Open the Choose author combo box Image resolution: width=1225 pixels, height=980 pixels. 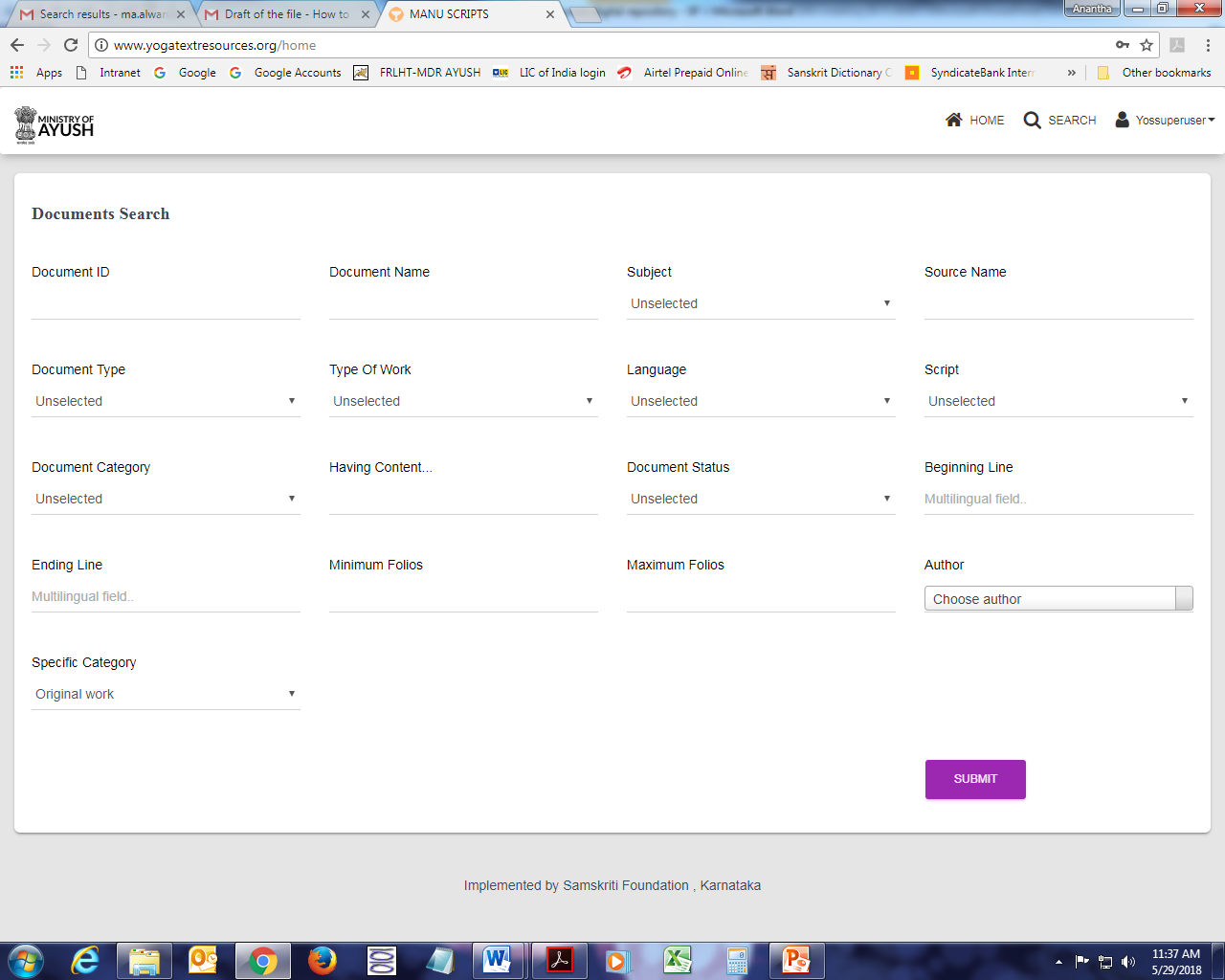click(1058, 599)
